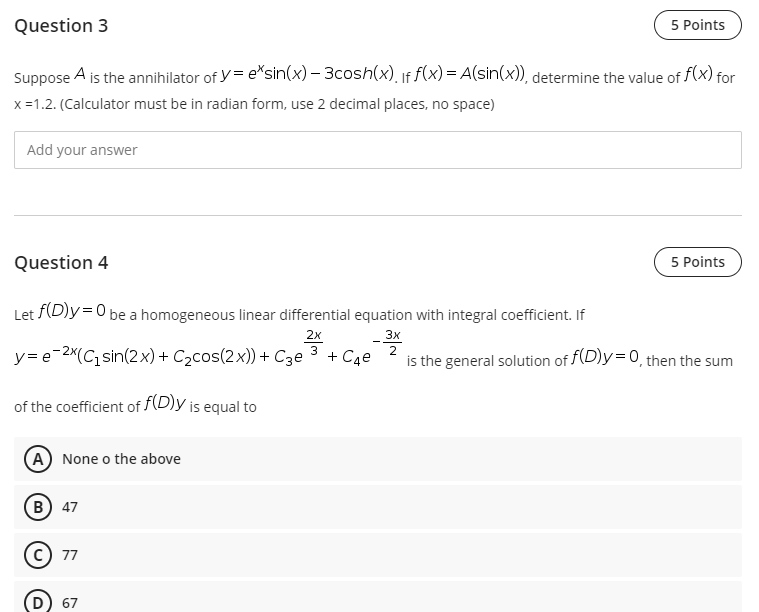This screenshot has width=759, height=612.
Task: Click the C3 exponential term with exponent 2x/3
Action: pos(298,350)
